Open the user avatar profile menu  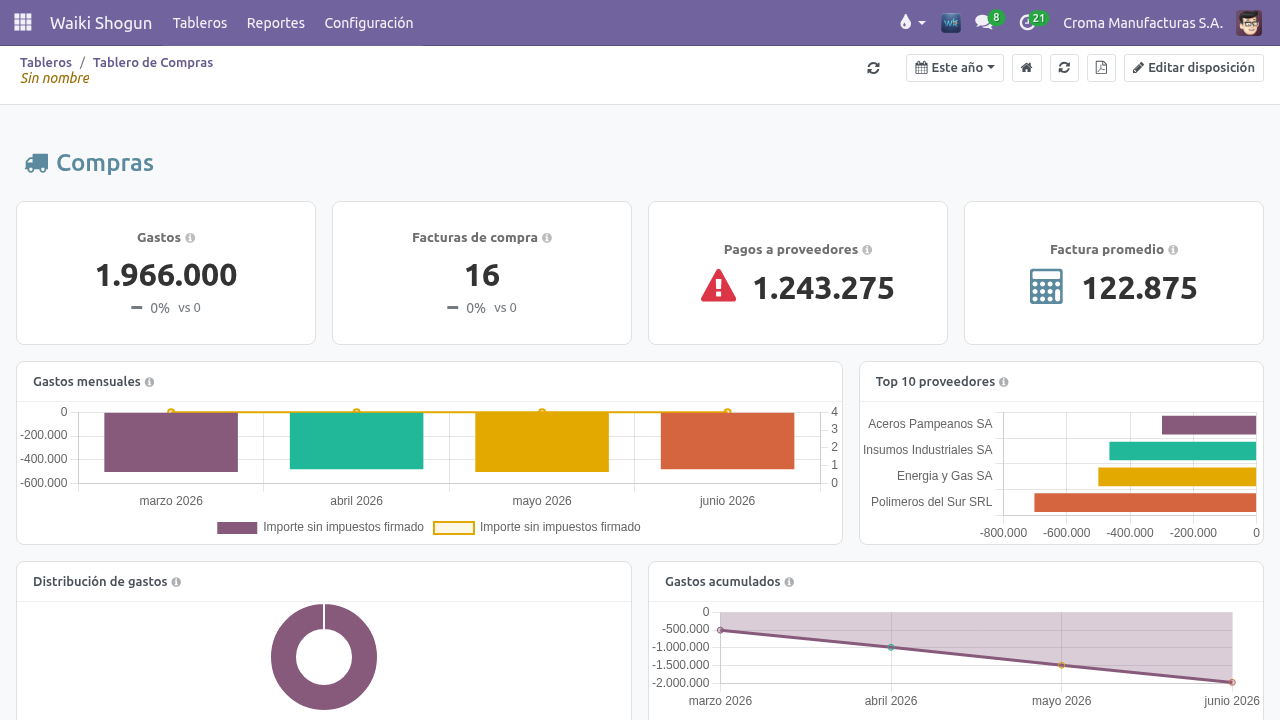[x=1249, y=23]
